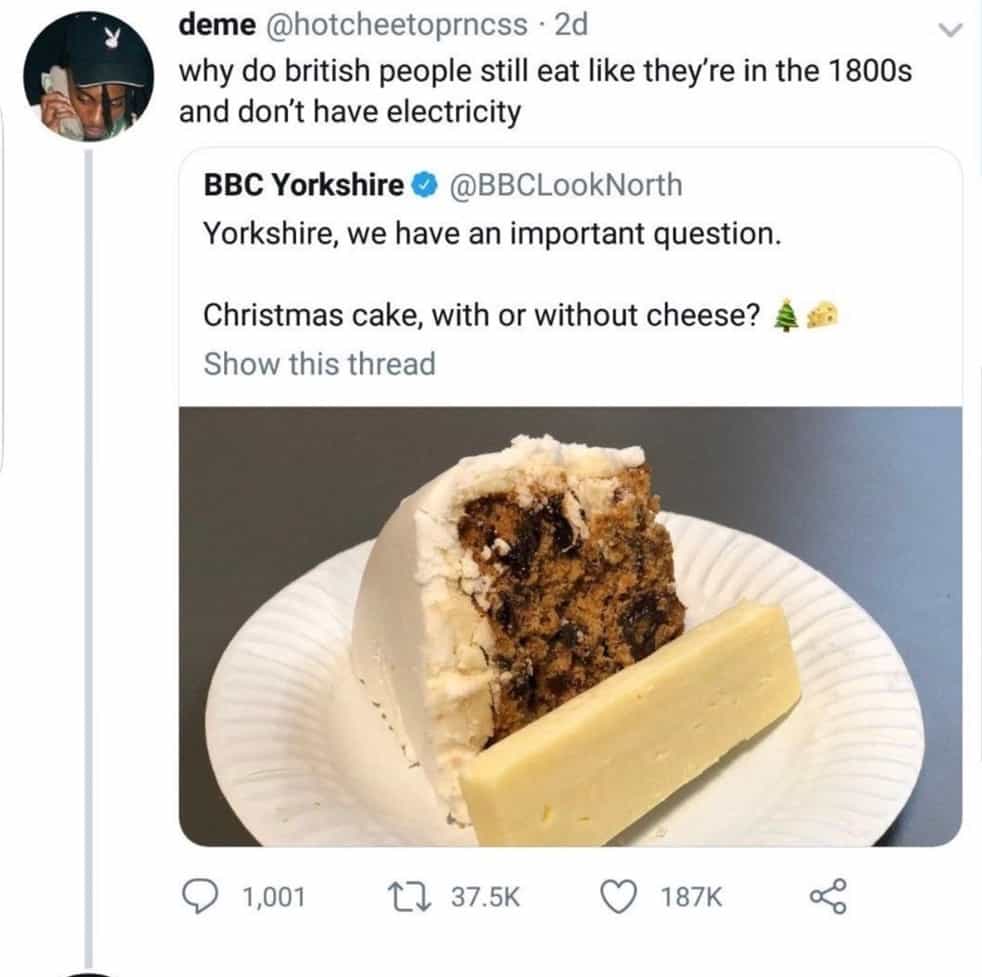Open deme's profile picture avatar

point(89,77)
